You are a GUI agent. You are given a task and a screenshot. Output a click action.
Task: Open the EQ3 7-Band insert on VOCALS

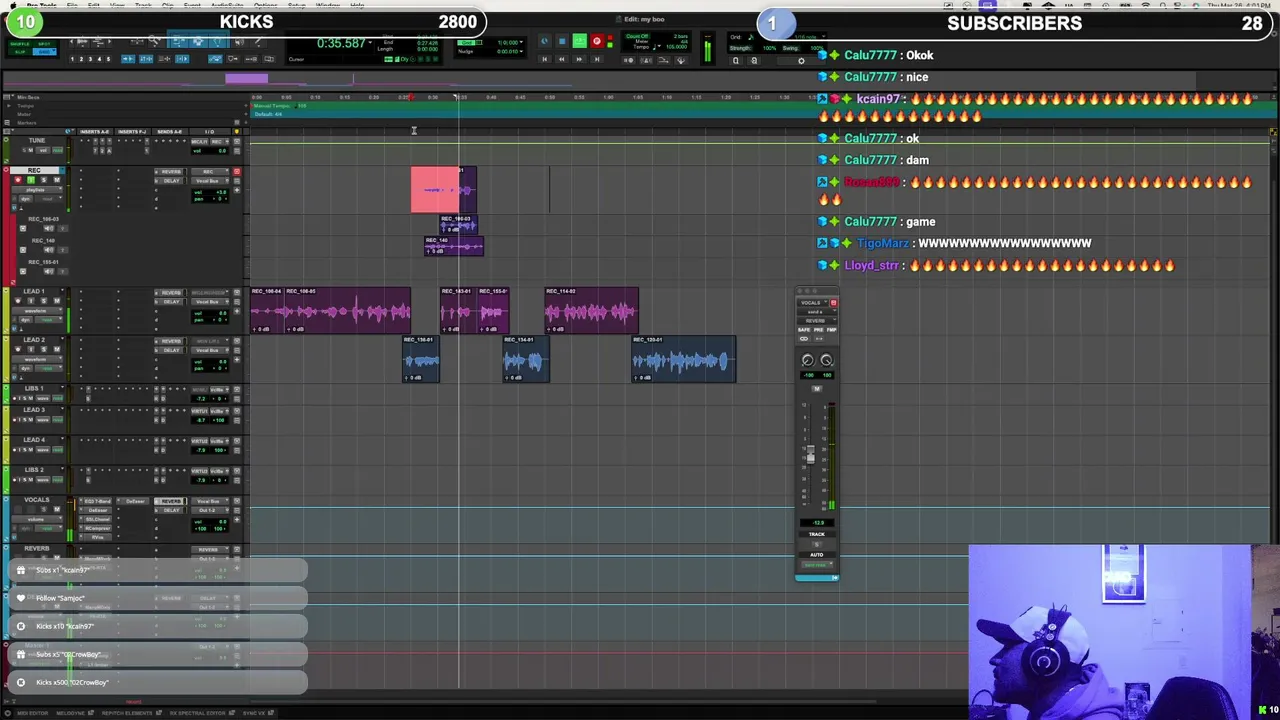coord(96,501)
